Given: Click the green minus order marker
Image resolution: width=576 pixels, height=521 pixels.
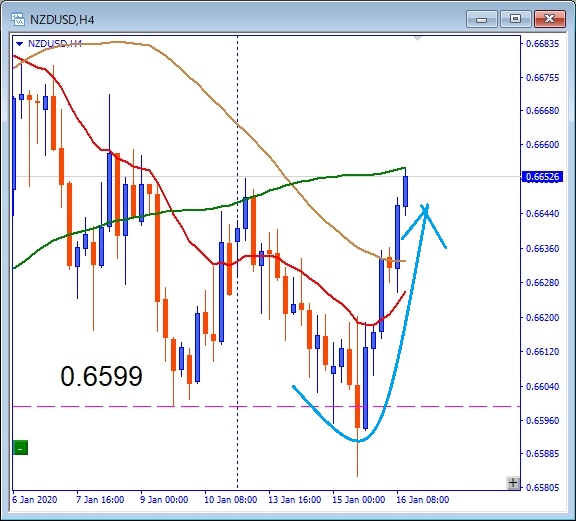Looking at the screenshot, I should [21, 448].
